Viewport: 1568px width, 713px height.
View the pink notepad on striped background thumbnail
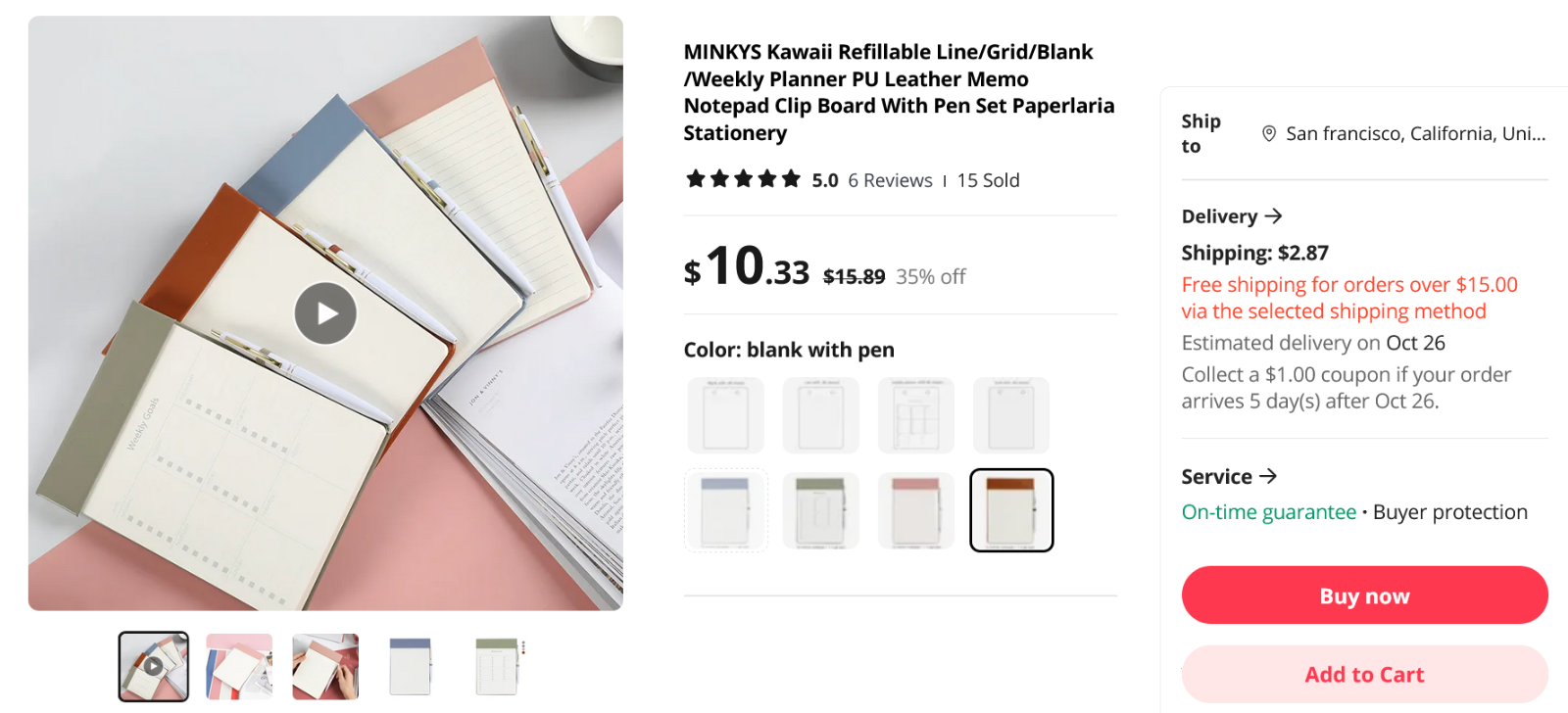tap(239, 666)
